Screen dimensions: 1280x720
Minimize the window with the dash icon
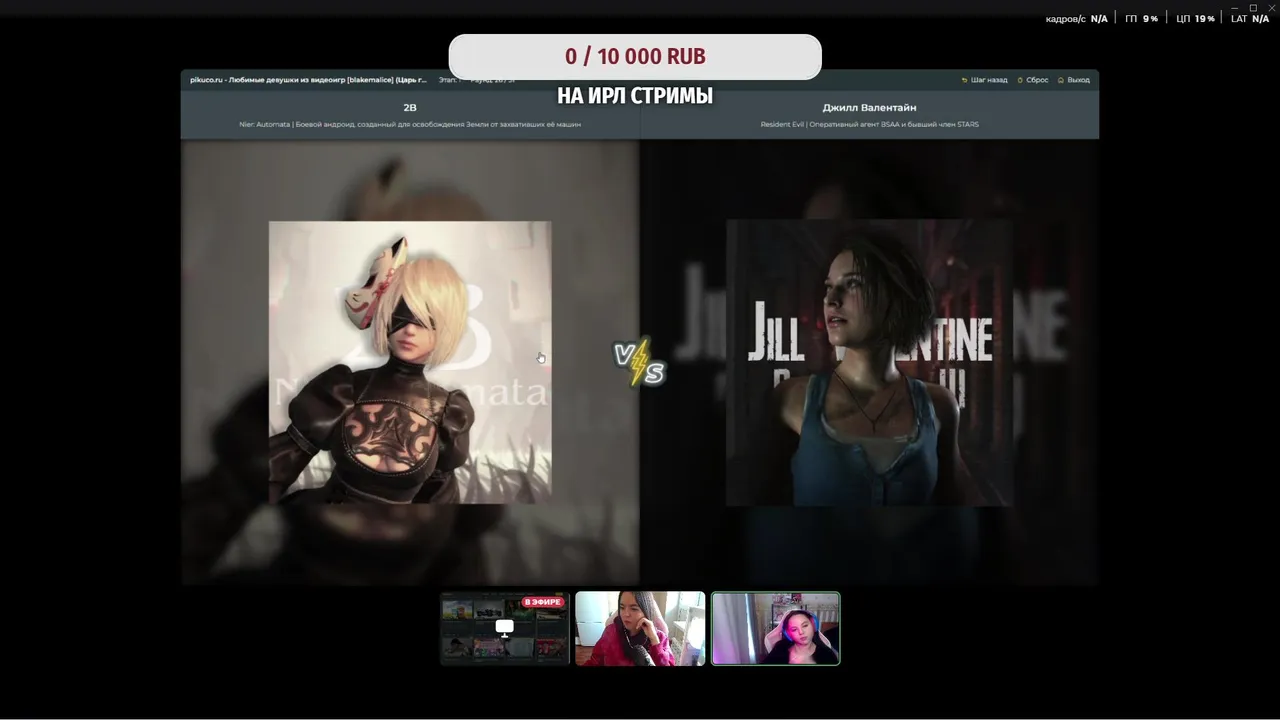coord(1235,7)
